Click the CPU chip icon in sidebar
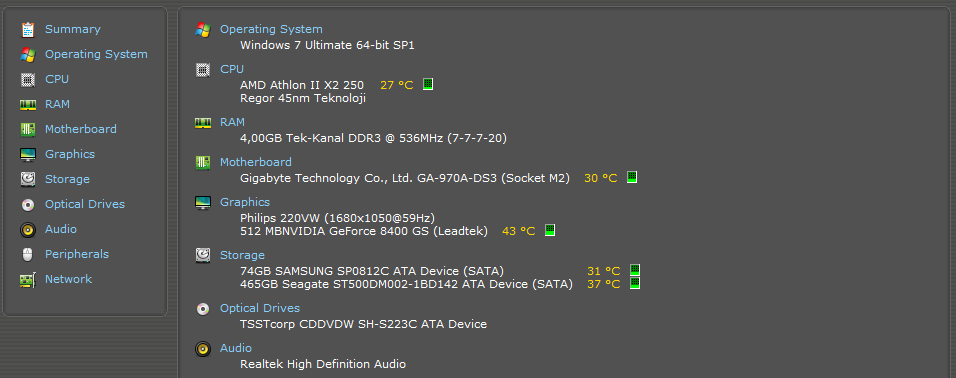 tap(27, 79)
